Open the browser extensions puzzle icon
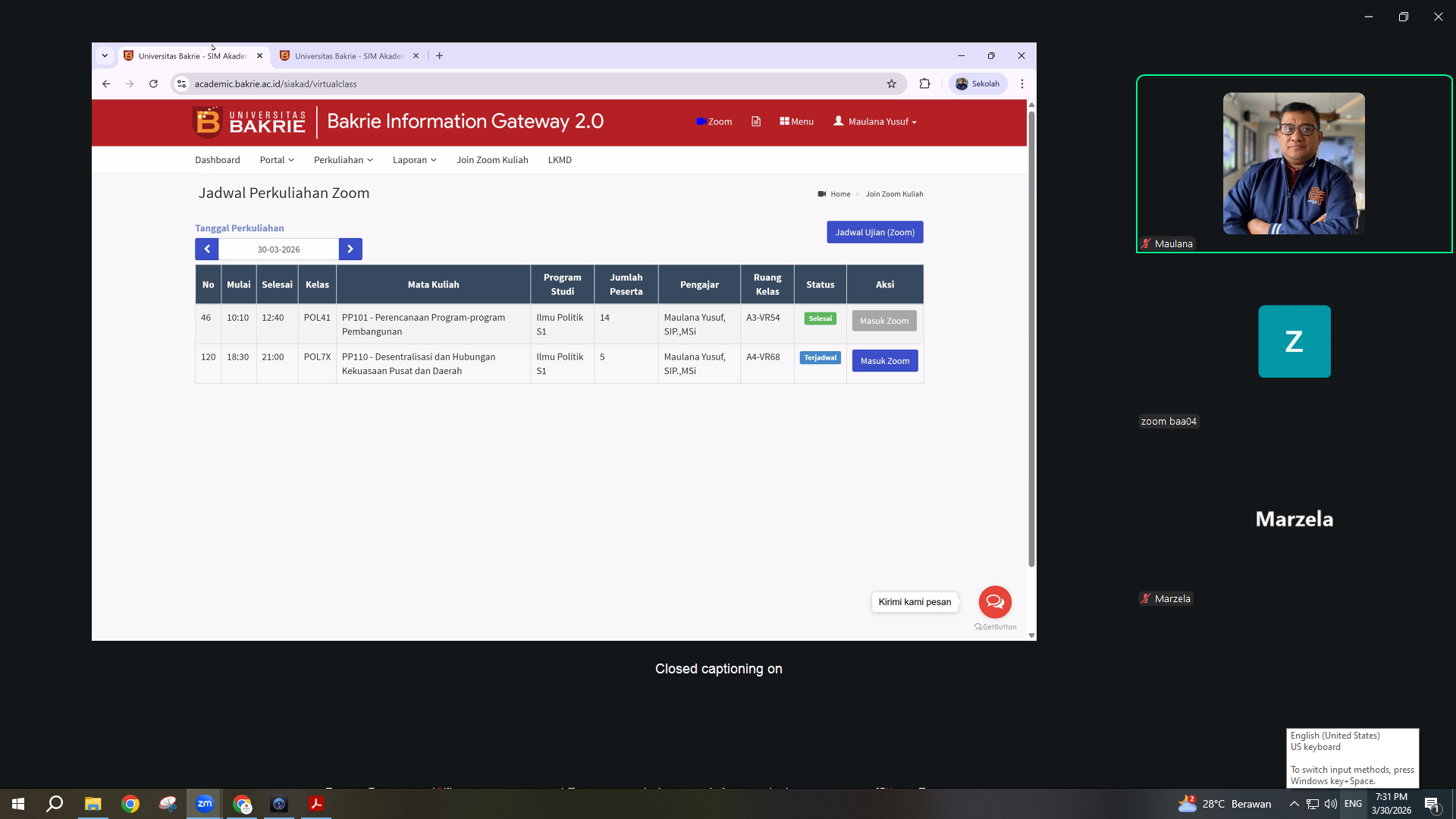The image size is (1456, 819). [924, 84]
